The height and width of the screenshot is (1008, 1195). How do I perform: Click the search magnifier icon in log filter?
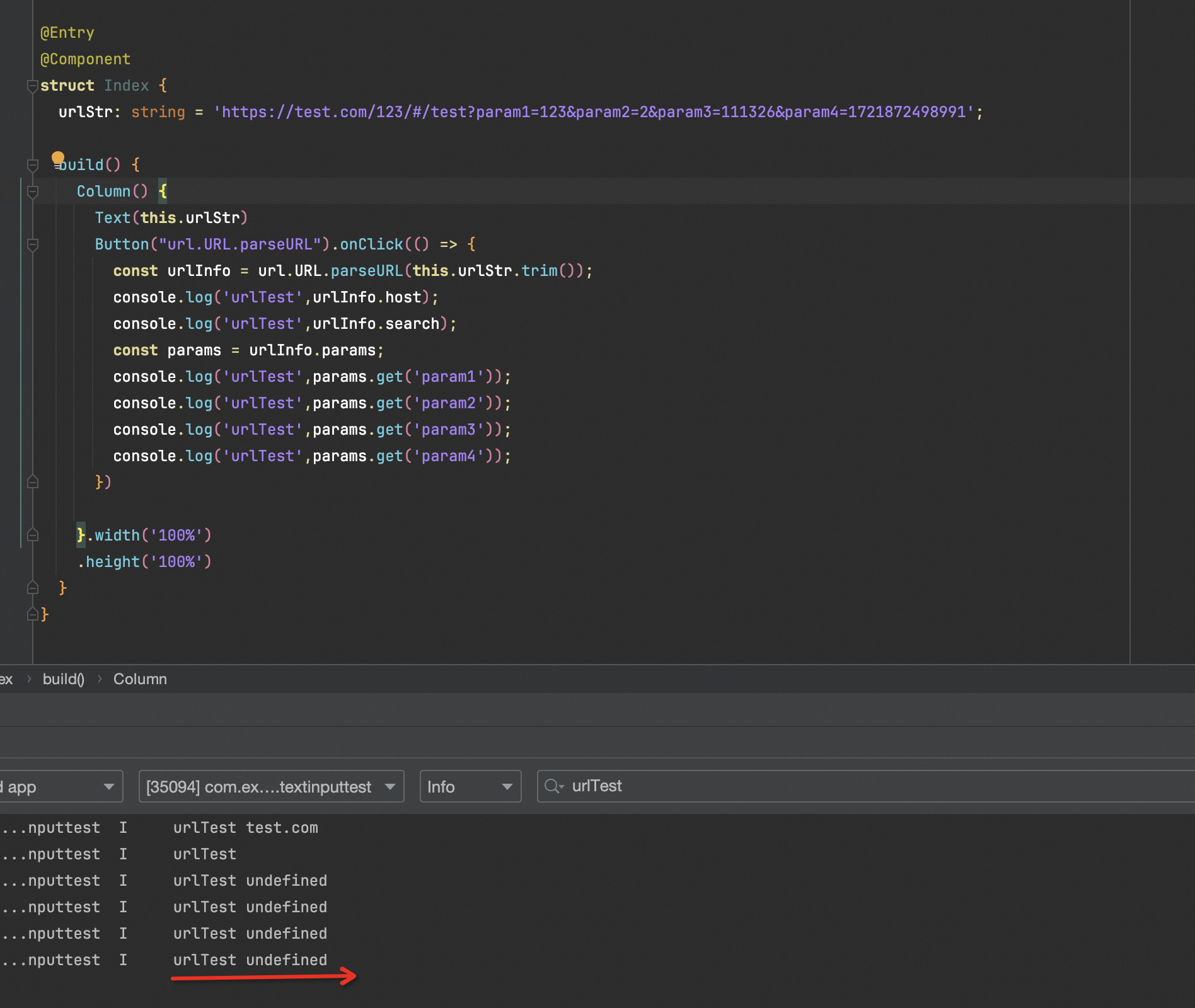coord(553,786)
